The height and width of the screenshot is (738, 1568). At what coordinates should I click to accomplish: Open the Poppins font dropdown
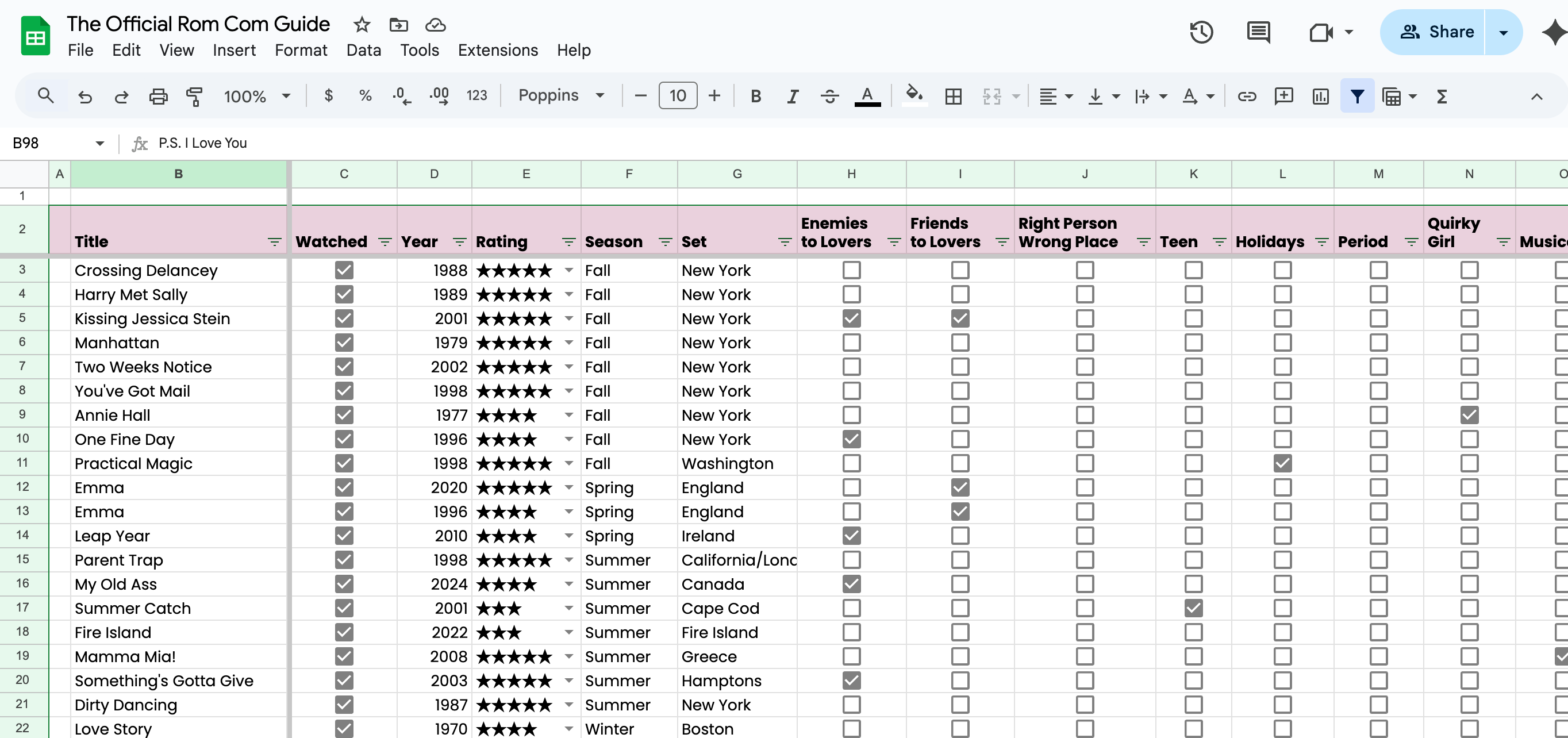(x=560, y=95)
